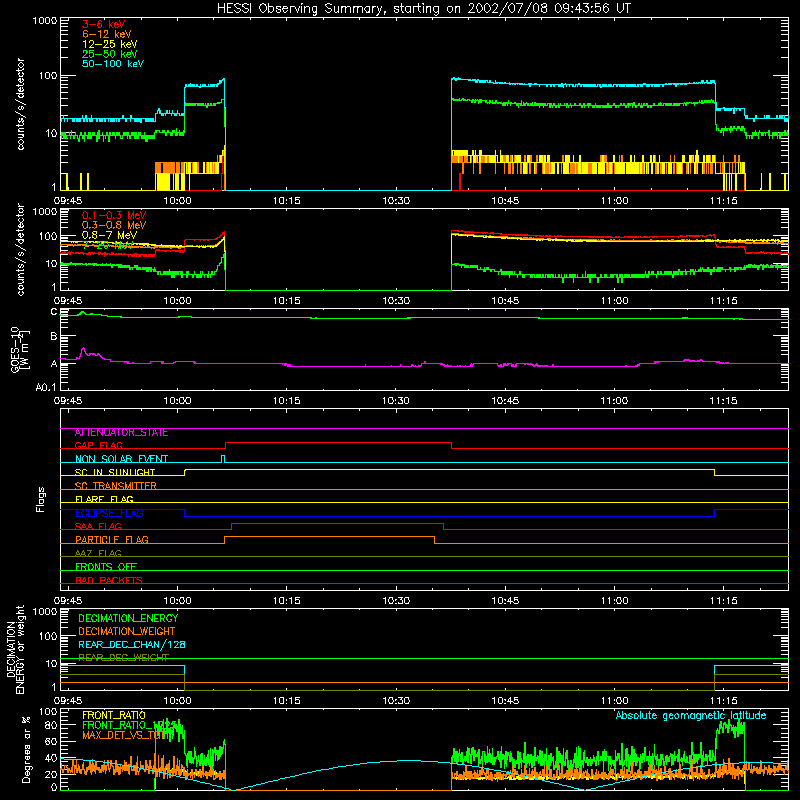Click the rising step of the yellow SC_IN_SUNLIGHT line

(185, 472)
